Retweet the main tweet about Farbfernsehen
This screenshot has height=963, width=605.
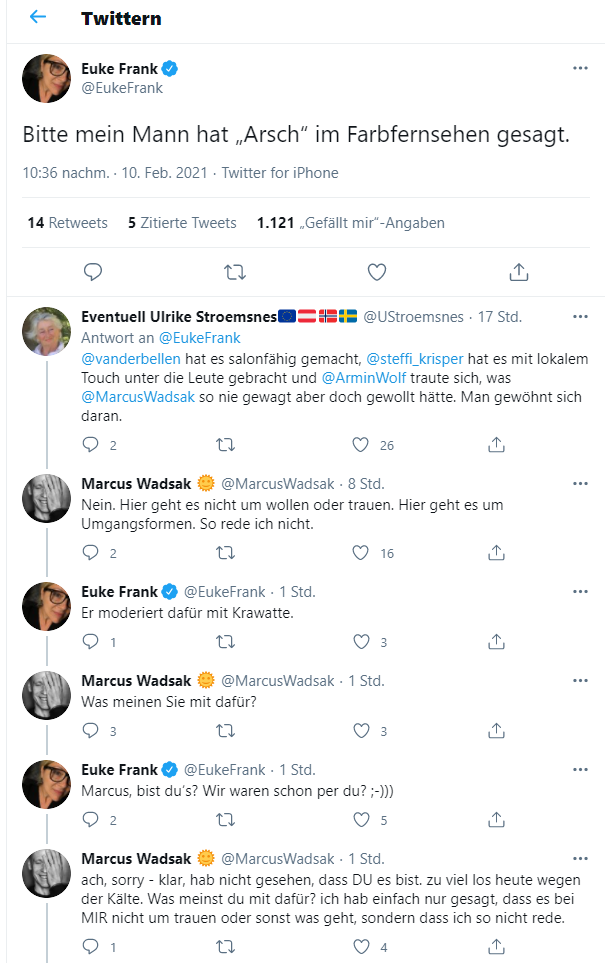tap(235, 271)
